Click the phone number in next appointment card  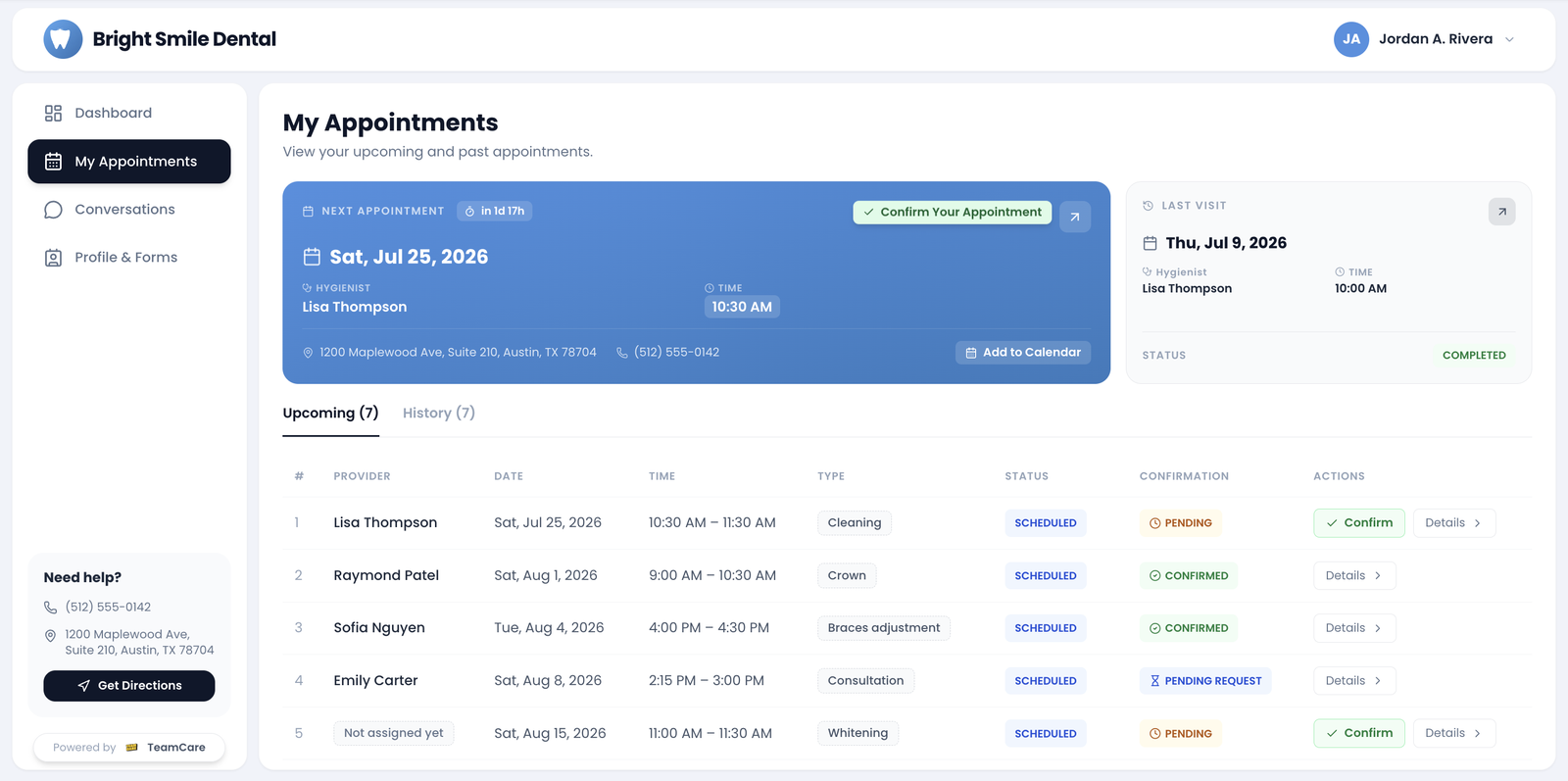[676, 353]
